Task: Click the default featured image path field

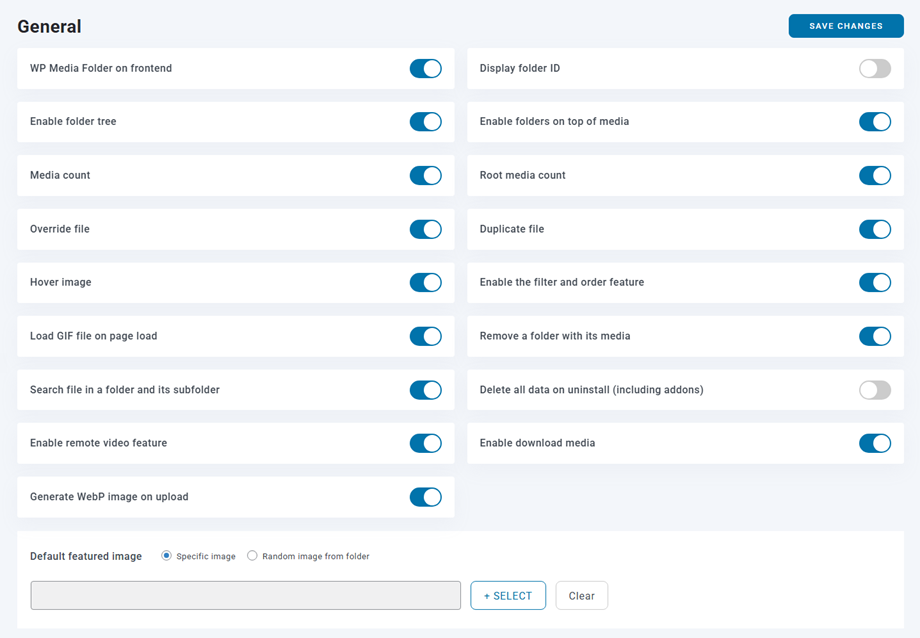Action: [245, 596]
